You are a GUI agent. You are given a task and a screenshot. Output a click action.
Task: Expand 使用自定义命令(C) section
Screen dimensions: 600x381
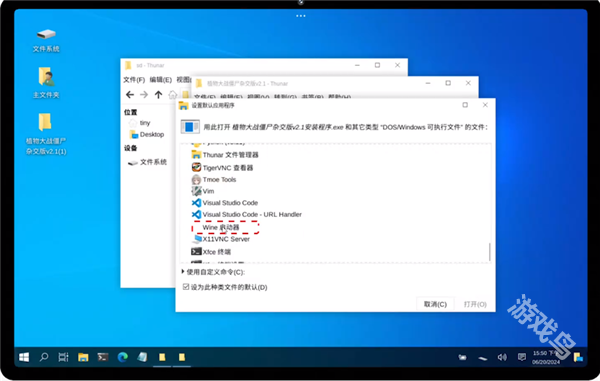[213, 272]
